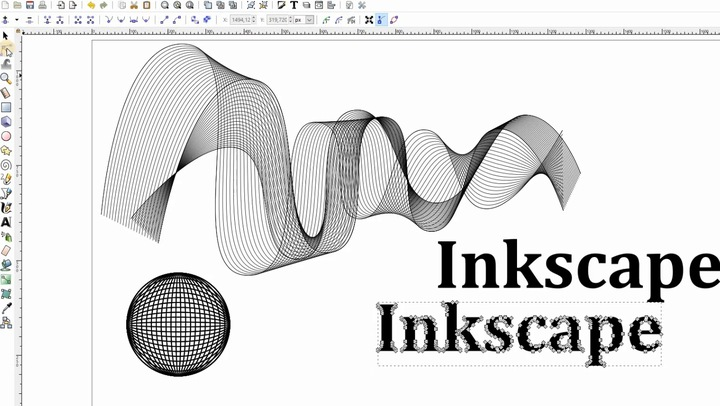The height and width of the screenshot is (406, 720).
Task: Zoom to fit page
Action: (189, 6)
